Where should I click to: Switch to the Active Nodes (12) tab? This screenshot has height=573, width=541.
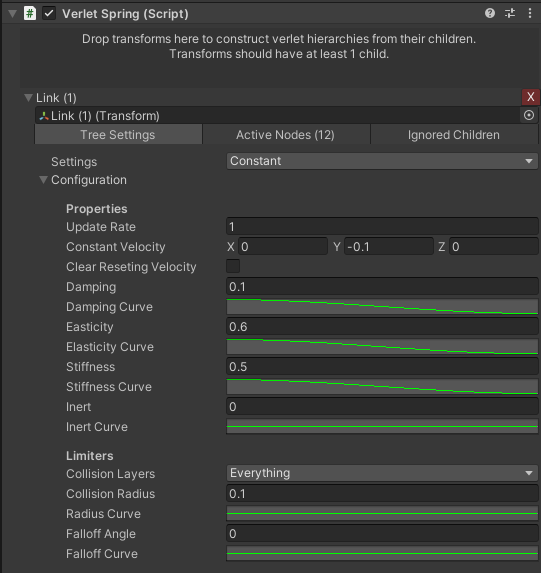[x=286, y=135]
